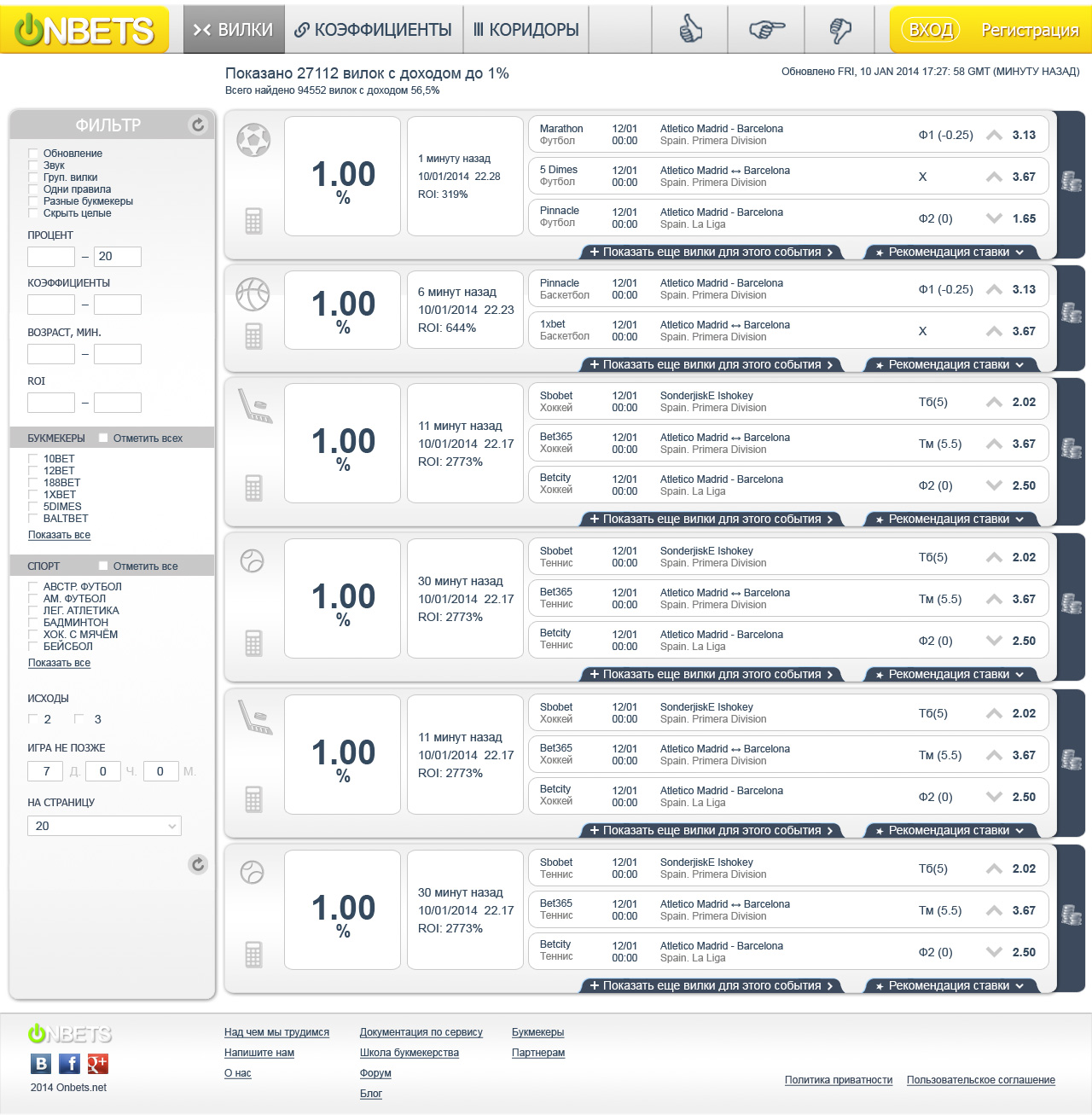
Task: Click the ВХОД login button
Action: [931, 30]
